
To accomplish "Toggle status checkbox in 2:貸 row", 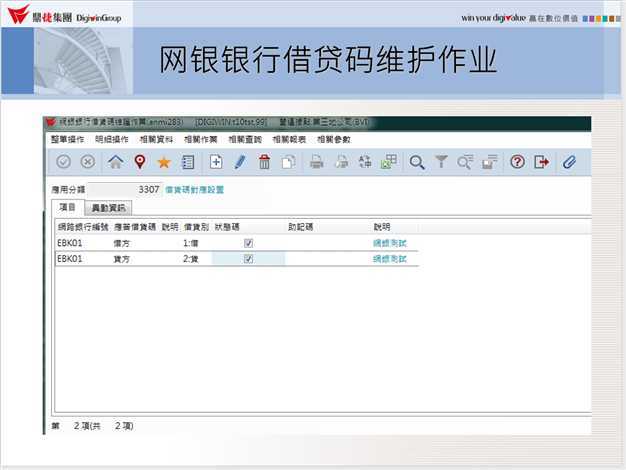I will 248,259.
